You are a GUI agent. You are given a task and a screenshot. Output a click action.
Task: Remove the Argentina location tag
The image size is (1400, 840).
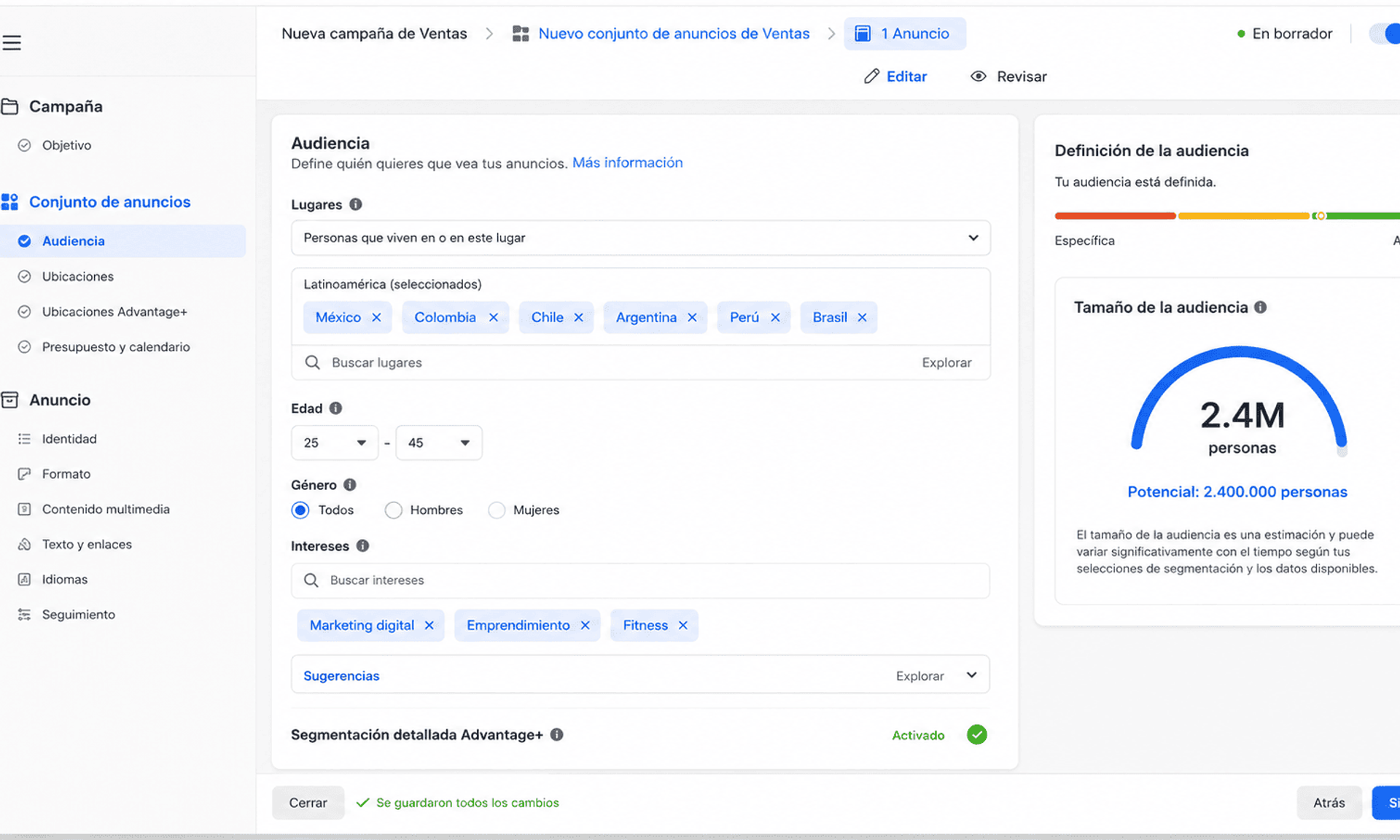click(x=693, y=318)
